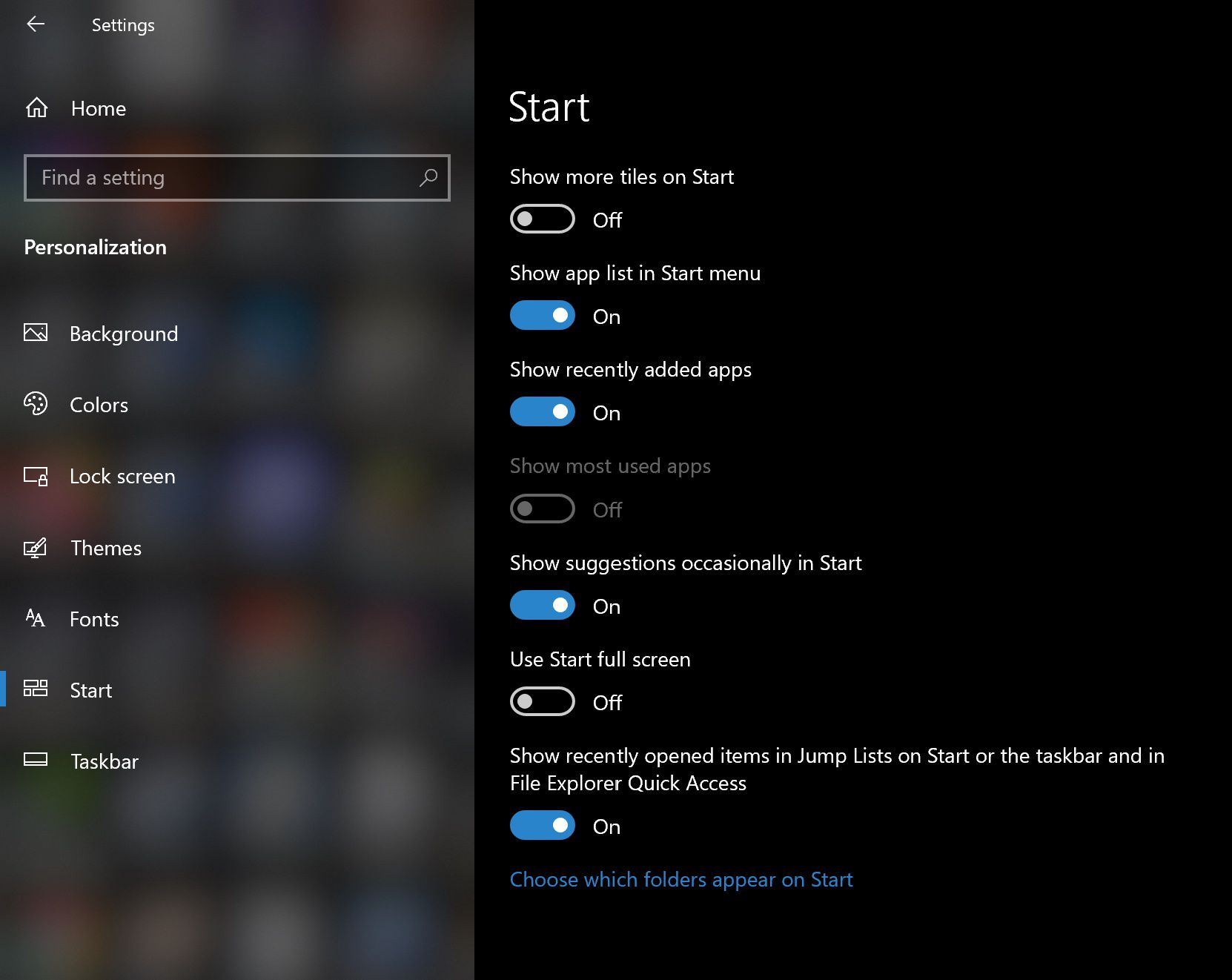Click the Lock screen icon
The image size is (1232, 980).
(36, 476)
